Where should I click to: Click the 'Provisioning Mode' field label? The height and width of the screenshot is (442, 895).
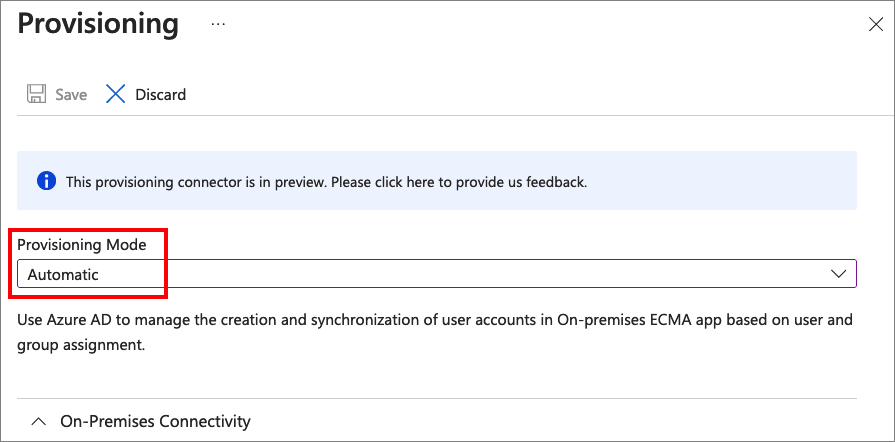click(x=82, y=245)
